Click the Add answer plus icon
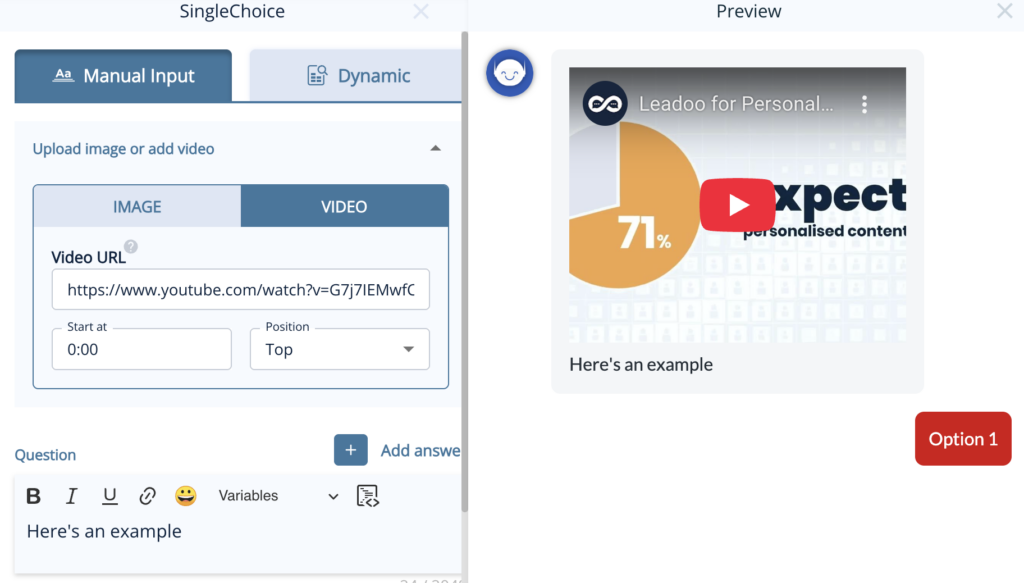 [351, 450]
